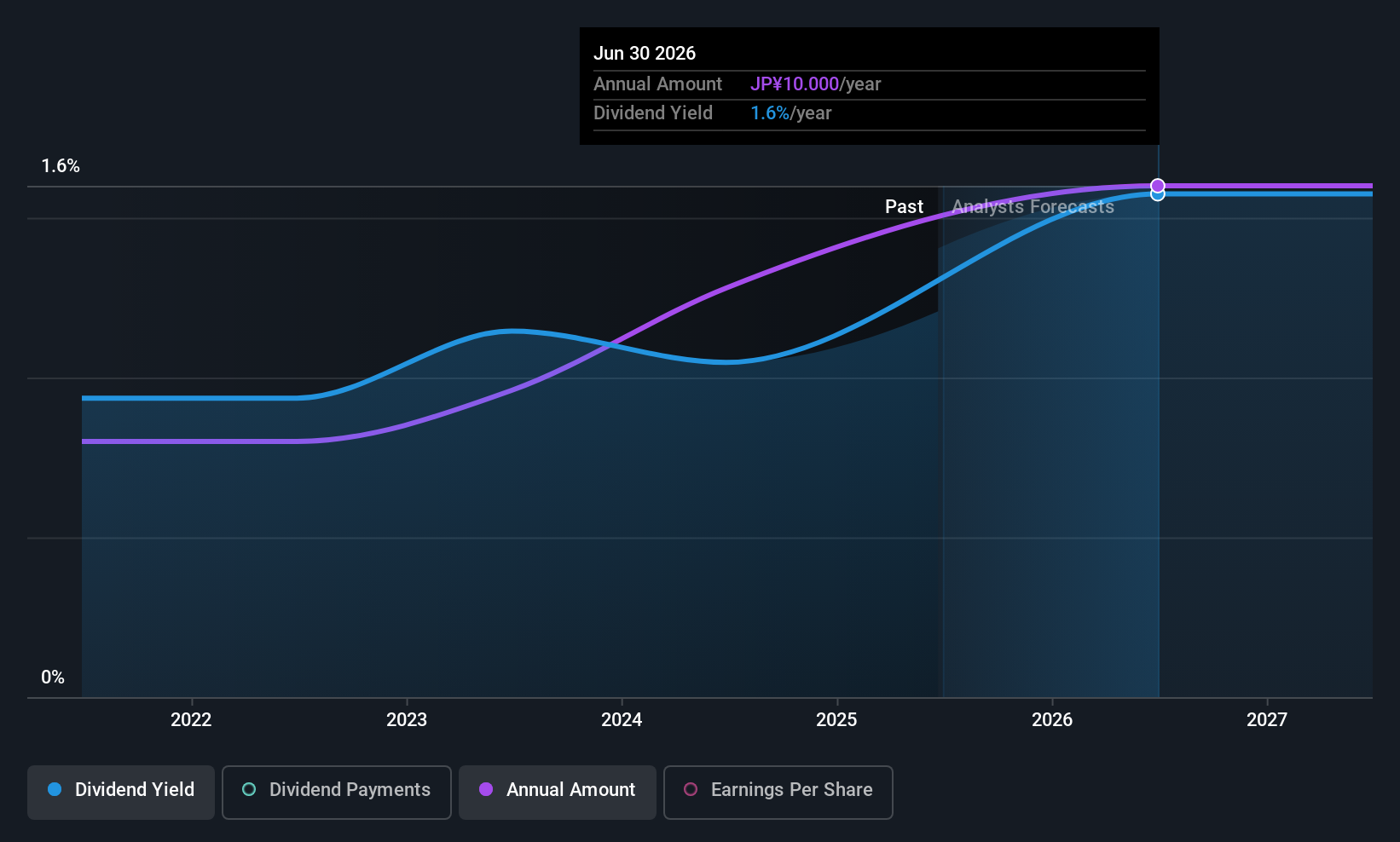The width and height of the screenshot is (1400, 842).
Task: Click the JP¥10.000/year tooltip value
Action: 815,84
